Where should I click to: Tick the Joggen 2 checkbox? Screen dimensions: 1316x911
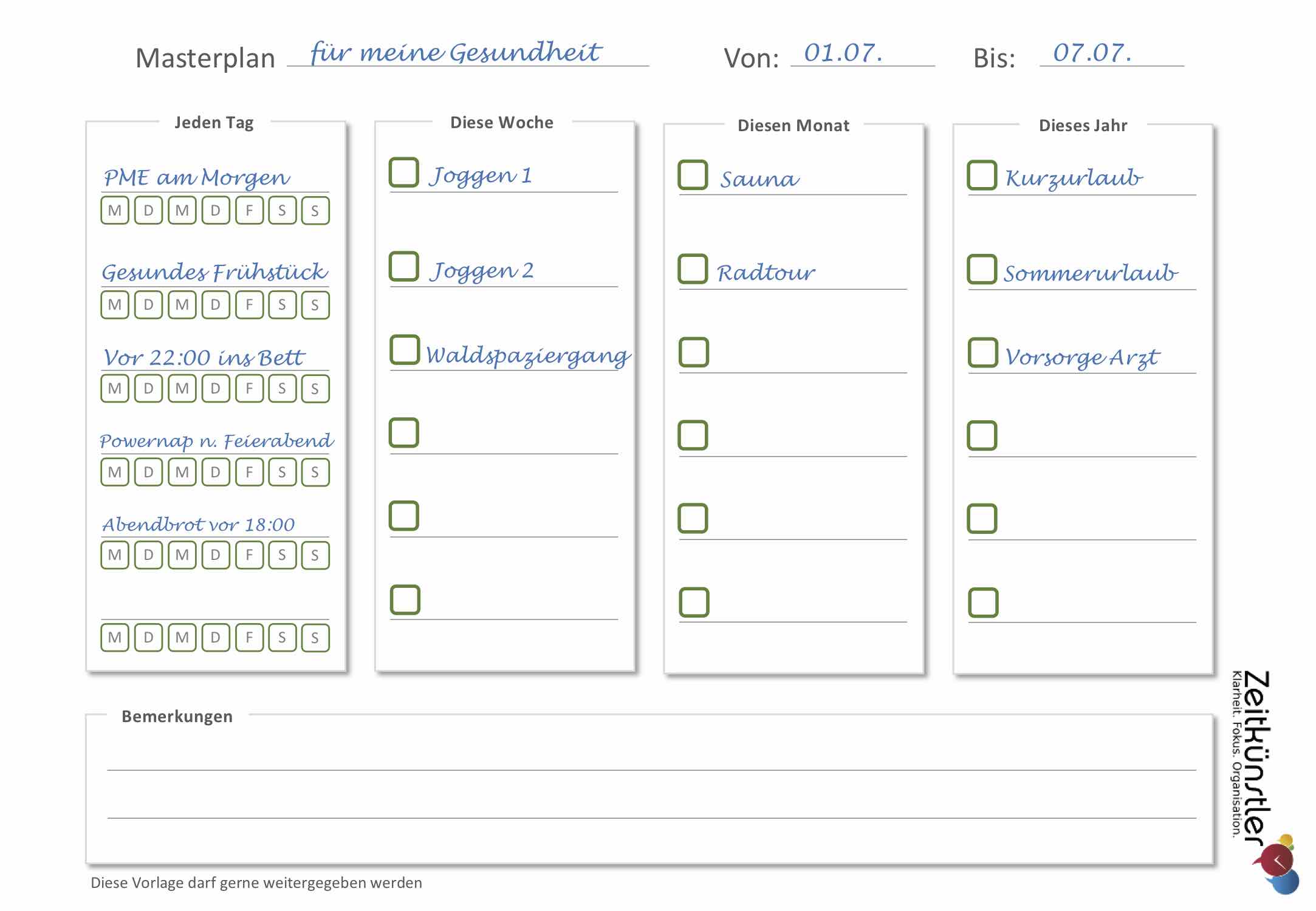pyautogui.click(x=404, y=267)
